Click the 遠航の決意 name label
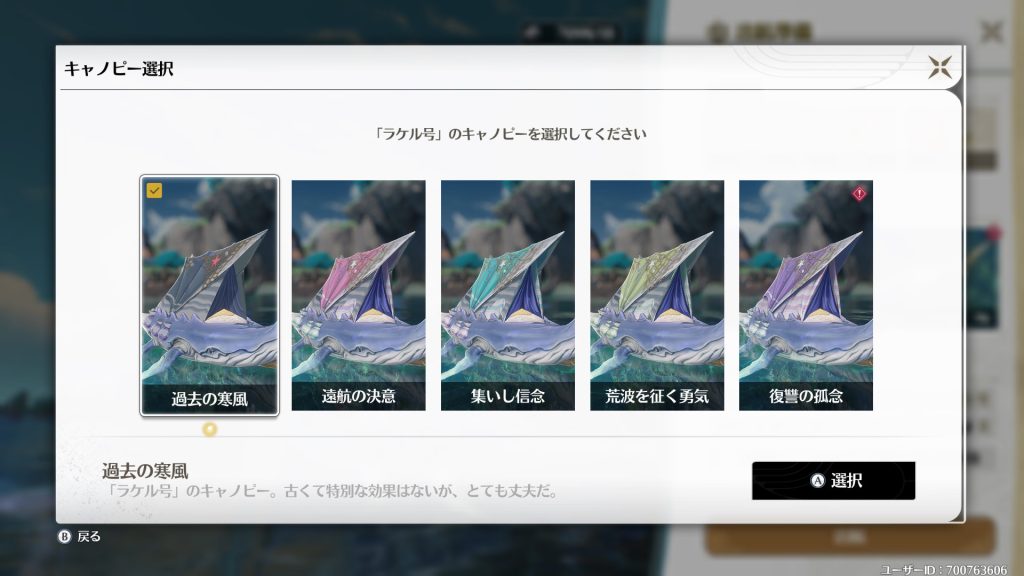 [359, 396]
